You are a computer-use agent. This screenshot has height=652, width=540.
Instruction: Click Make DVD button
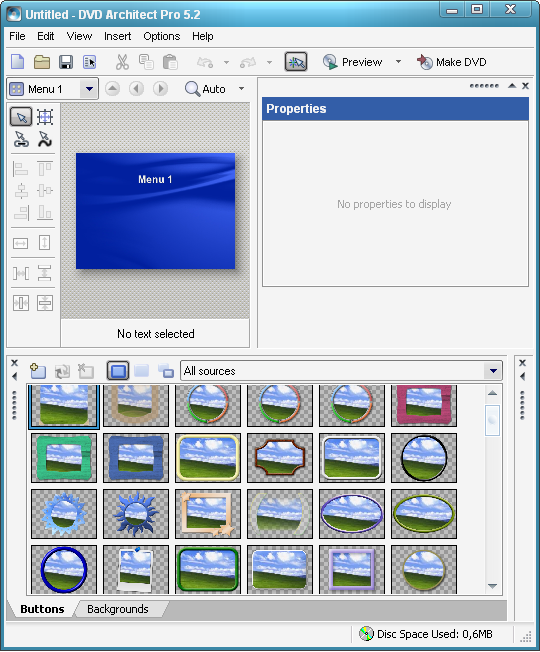pos(451,62)
